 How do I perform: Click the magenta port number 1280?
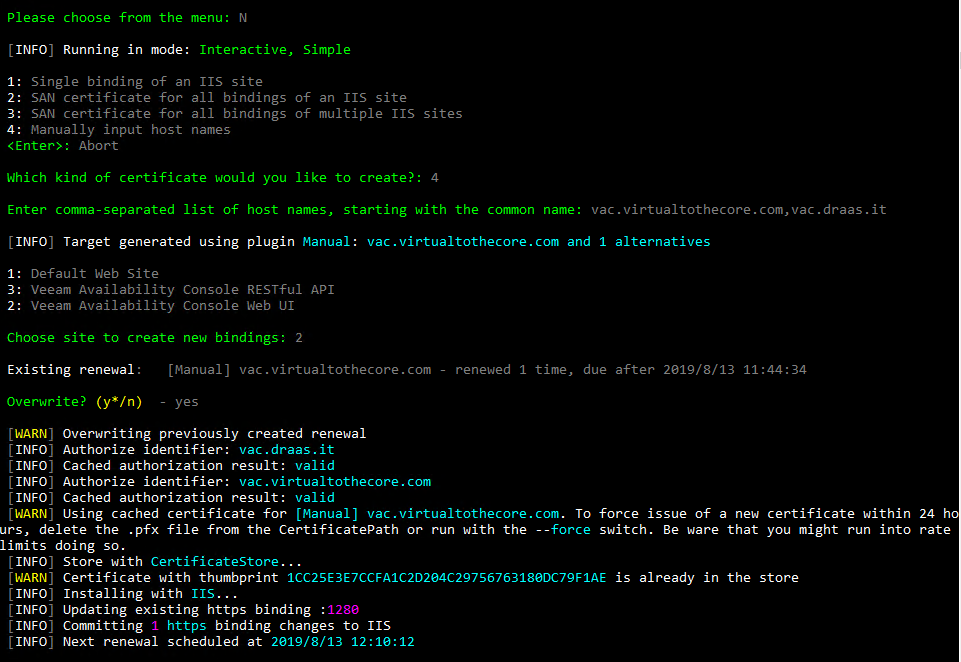click(343, 610)
